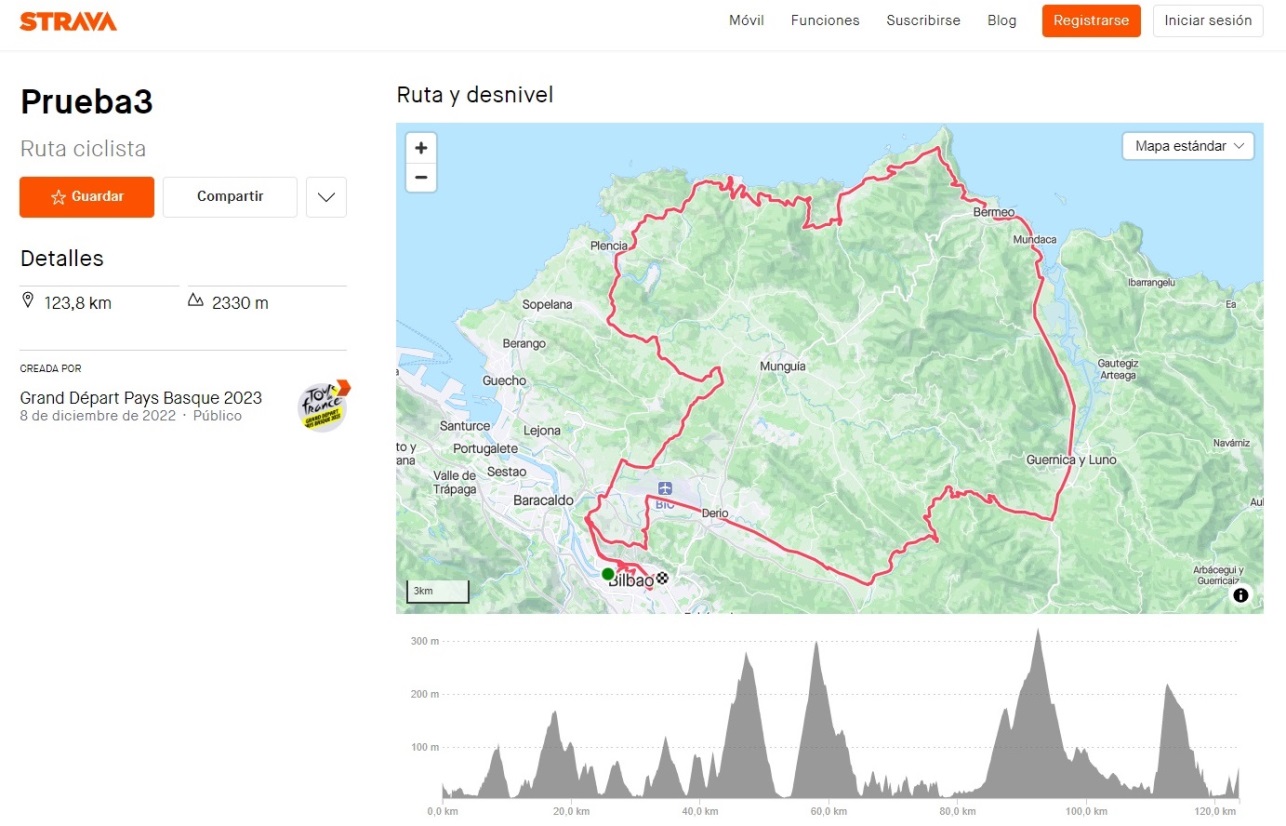Zoom out on the route map

(421, 178)
